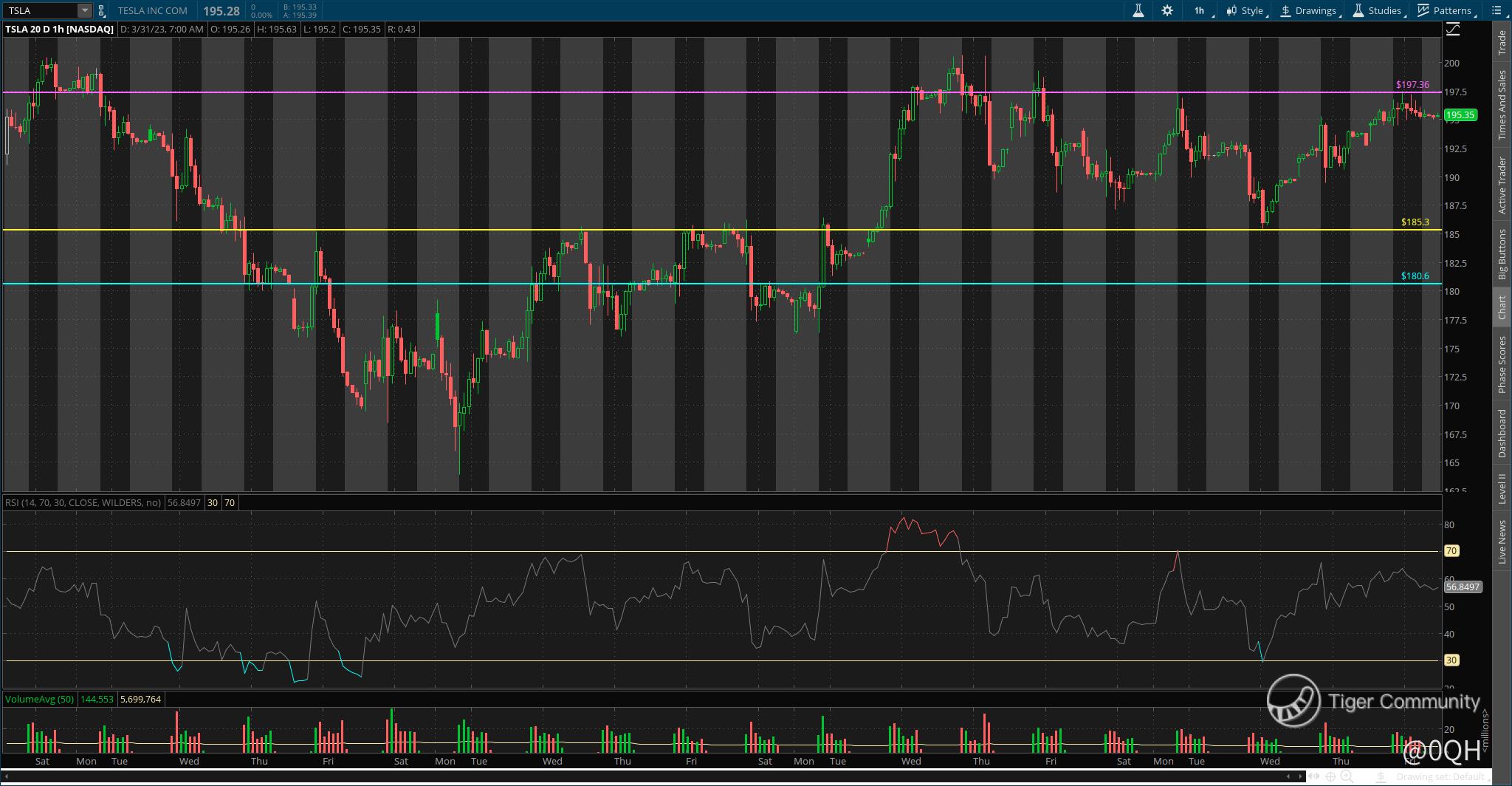Image resolution: width=1512 pixels, height=786 pixels.
Task: Click the flask Edit Studies icon
Action: point(1138,10)
